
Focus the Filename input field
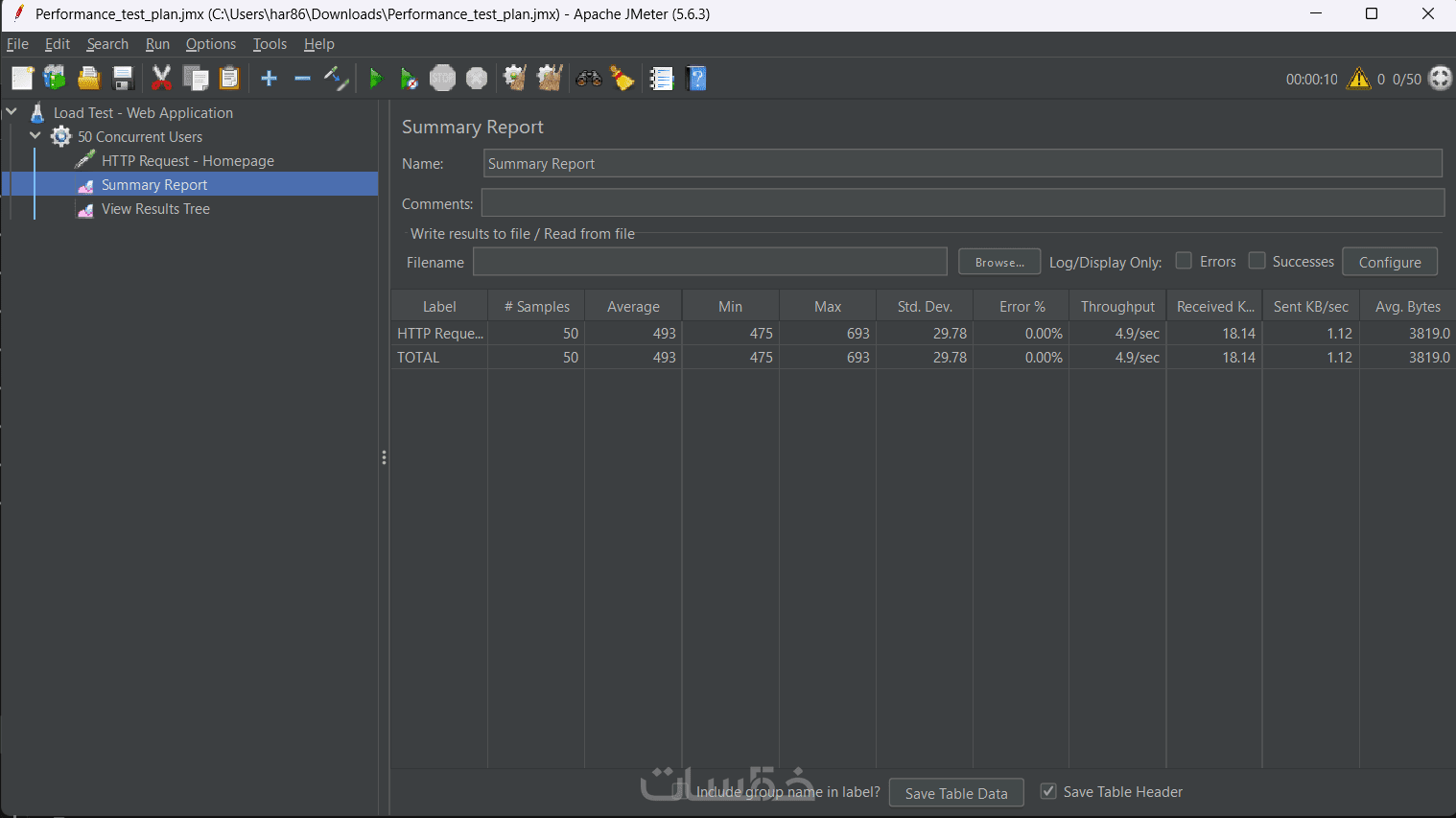[710, 262]
